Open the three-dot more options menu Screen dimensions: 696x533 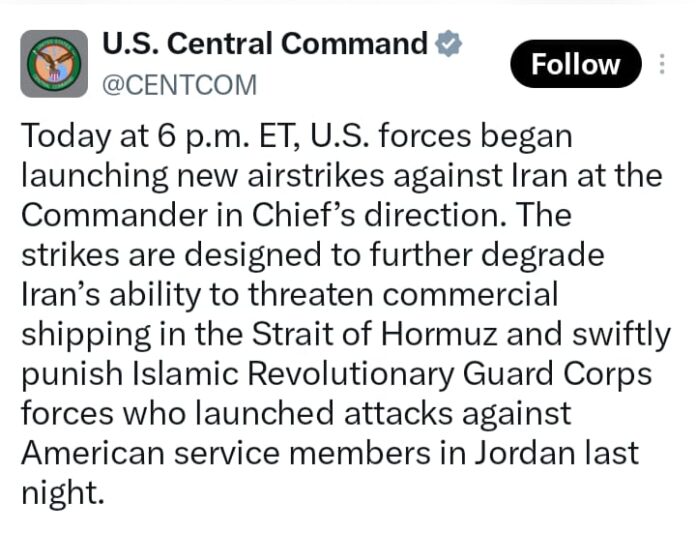pyautogui.click(x=662, y=64)
